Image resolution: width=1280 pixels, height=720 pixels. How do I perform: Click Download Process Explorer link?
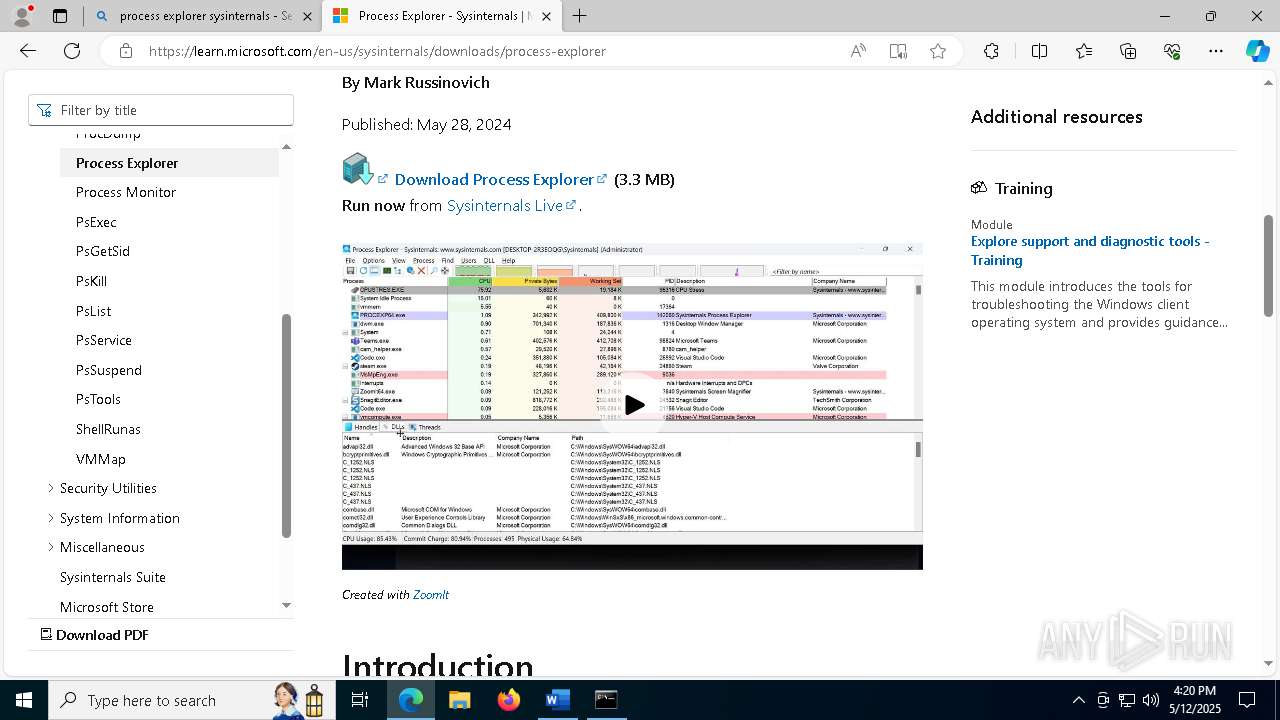click(501, 179)
